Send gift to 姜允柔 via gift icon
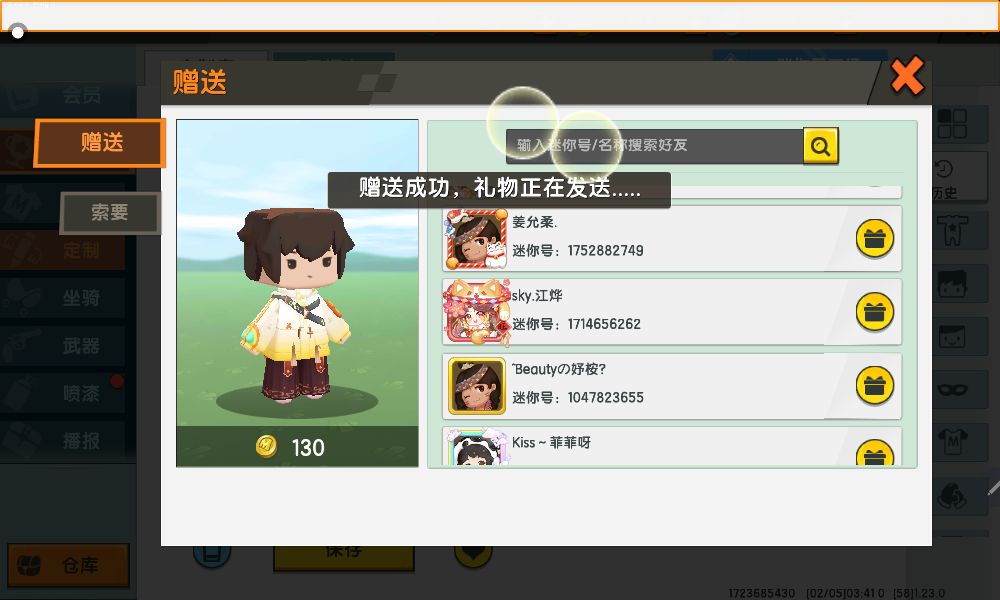Image resolution: width=1000 pixels, height=600 pixels. click(874, 238)
